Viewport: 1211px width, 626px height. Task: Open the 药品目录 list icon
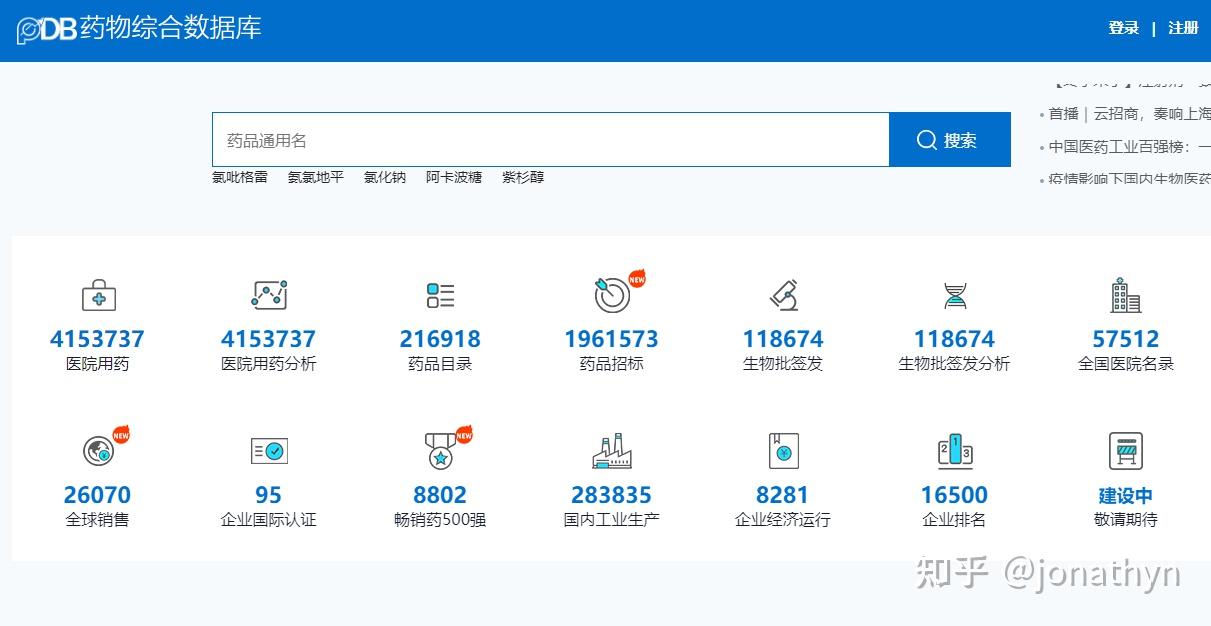pyautogui.click(x=440, y=295)
